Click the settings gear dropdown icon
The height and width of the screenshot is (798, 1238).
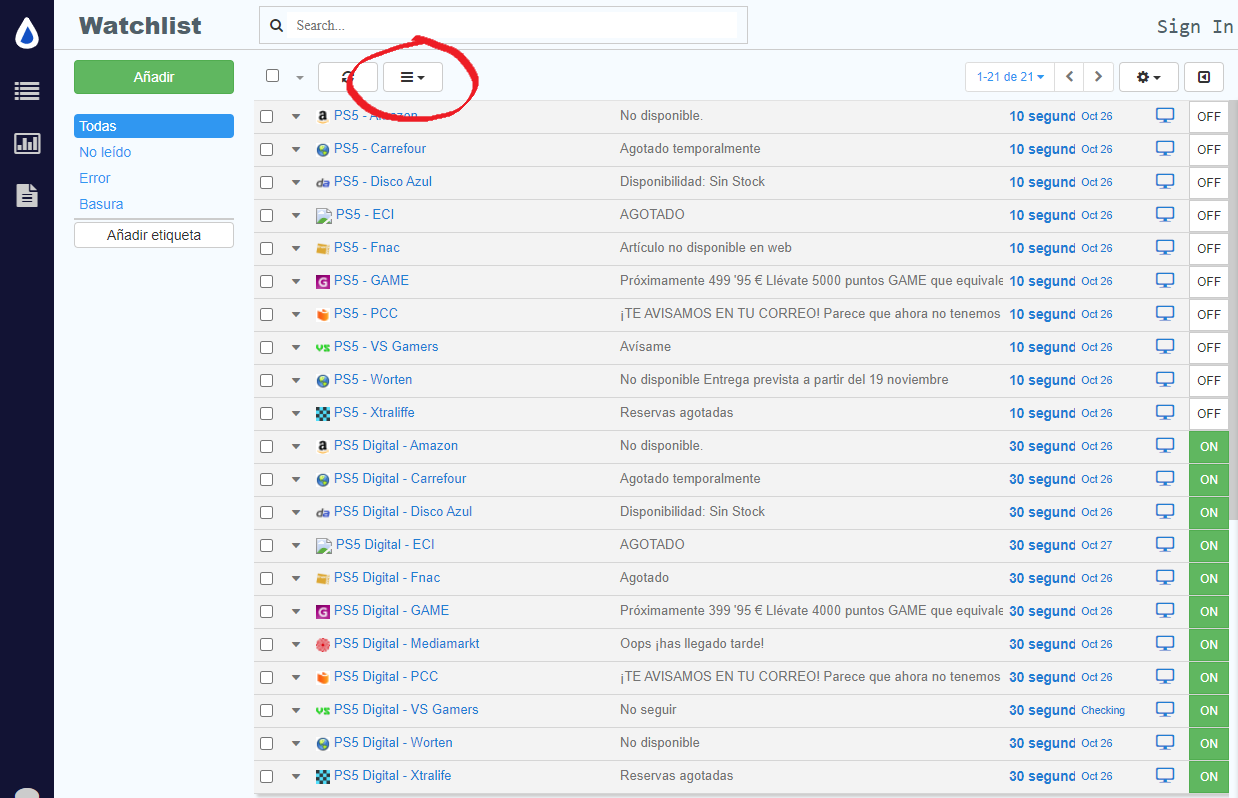(1148, 77)
